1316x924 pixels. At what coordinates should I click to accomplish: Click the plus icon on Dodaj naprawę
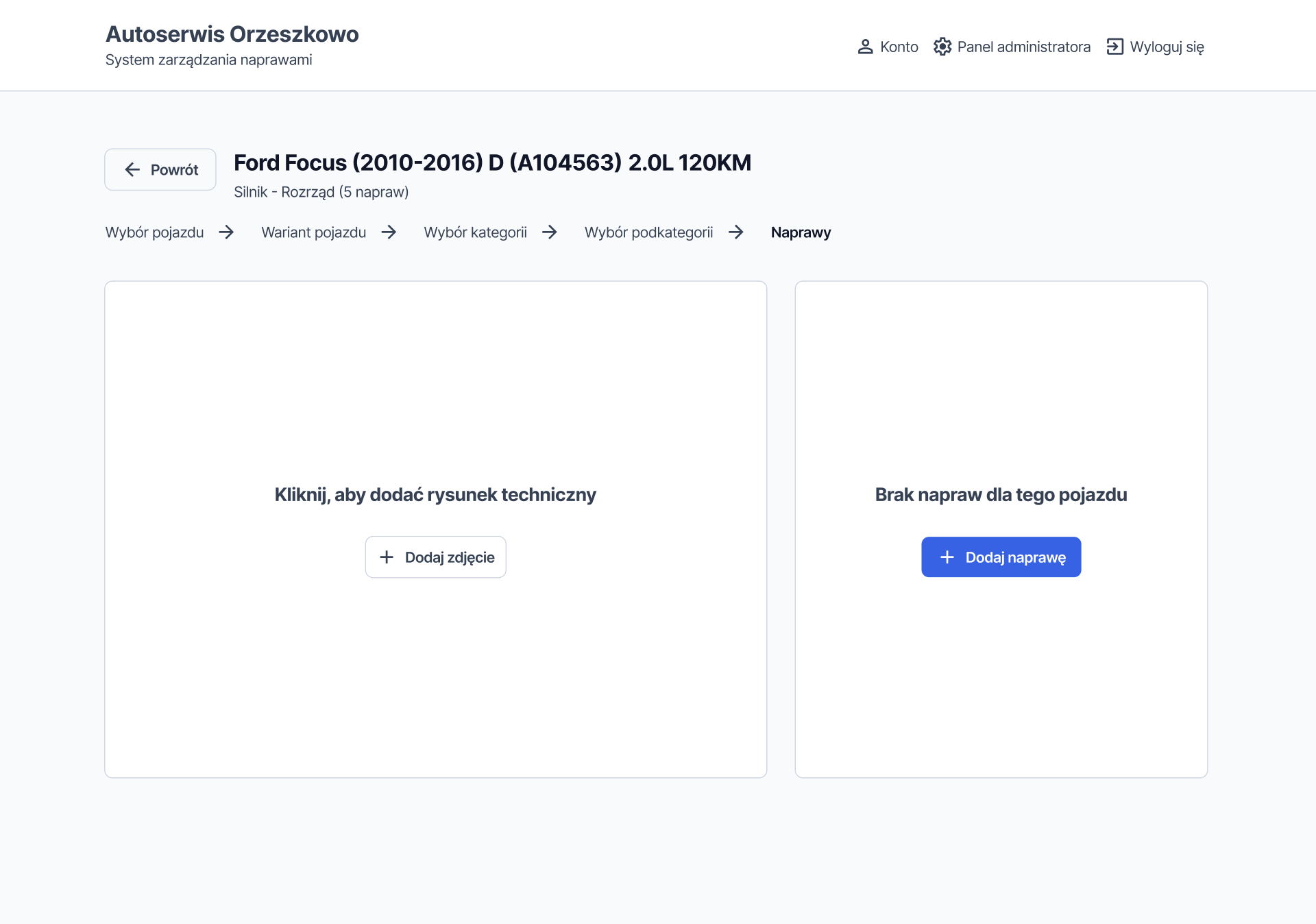coord(947,557)
